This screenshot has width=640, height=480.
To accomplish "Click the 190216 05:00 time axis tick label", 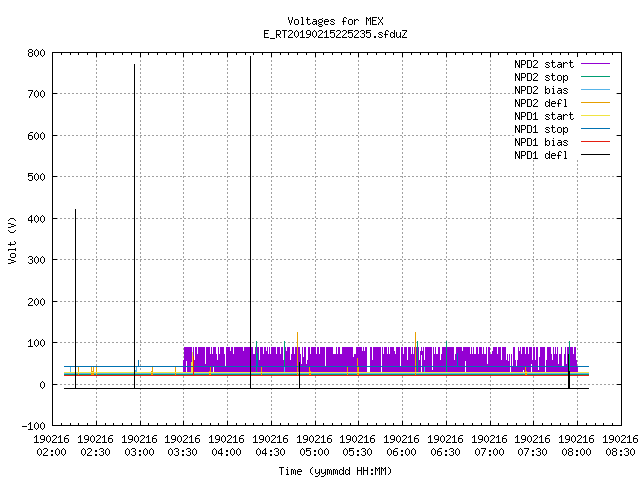I will 314,446.
